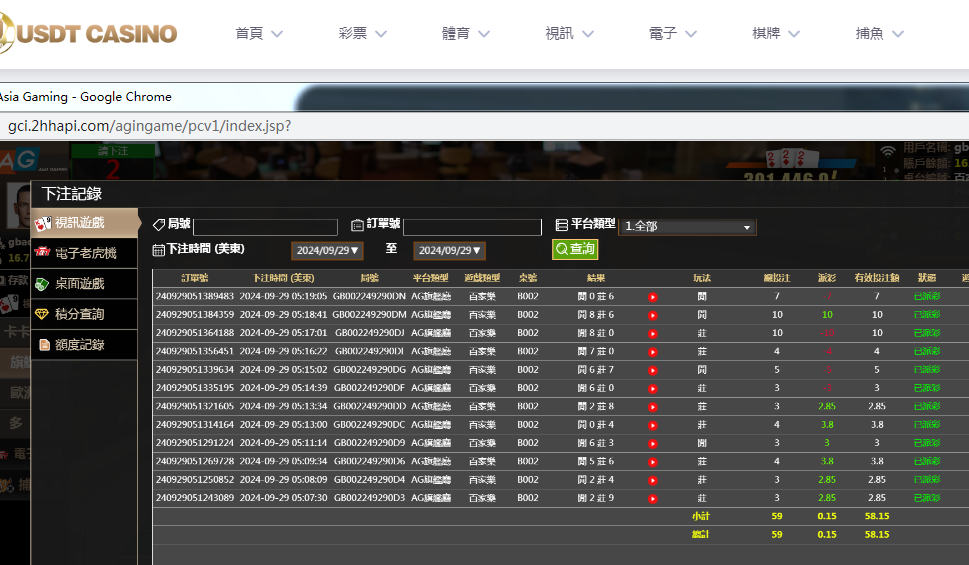
Task: Open the 平台類型 dropdown showing 1.全部
Action: (x=687, y=227)
